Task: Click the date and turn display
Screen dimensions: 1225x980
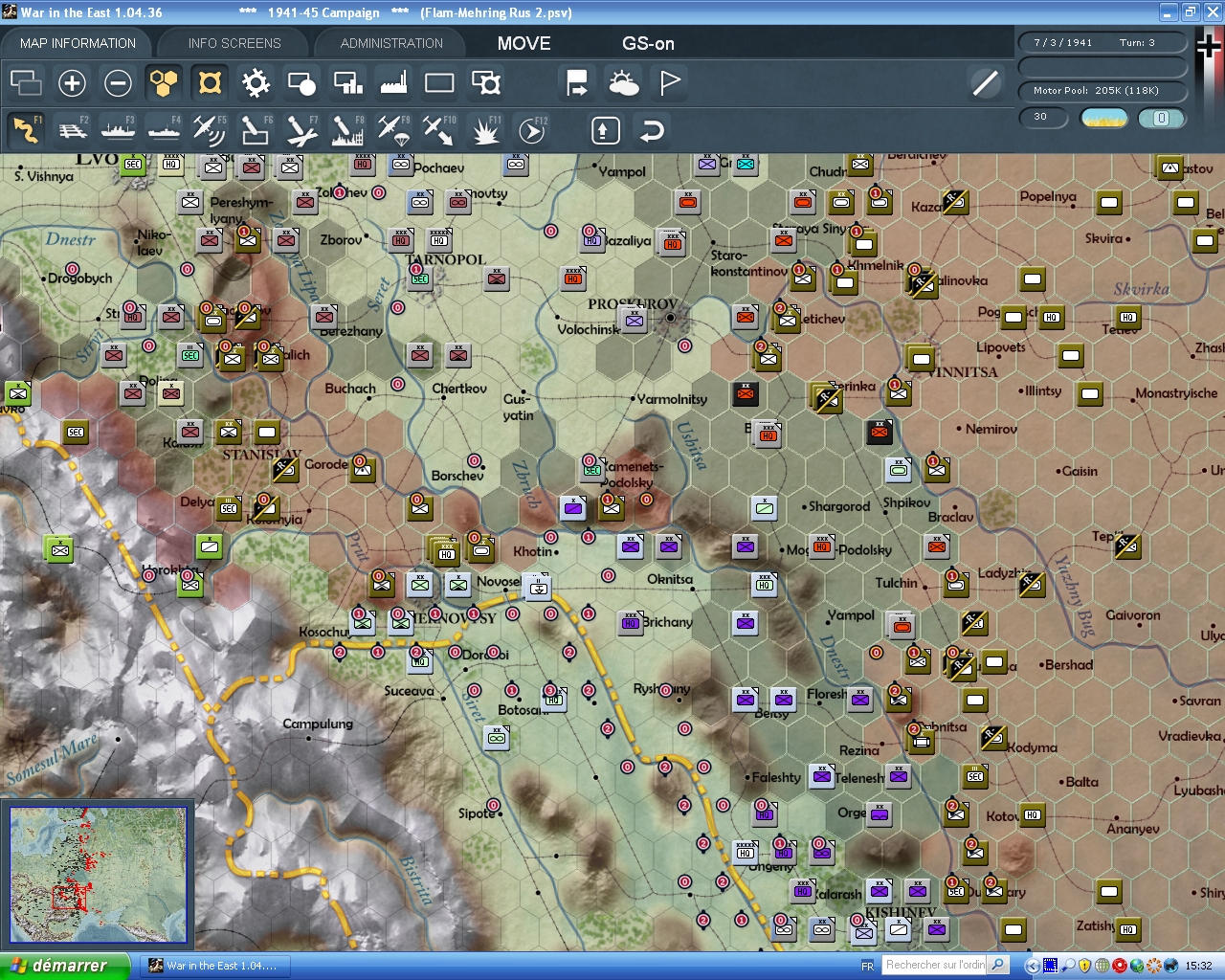Action: pyautogui.click(x=1102, y=42)
